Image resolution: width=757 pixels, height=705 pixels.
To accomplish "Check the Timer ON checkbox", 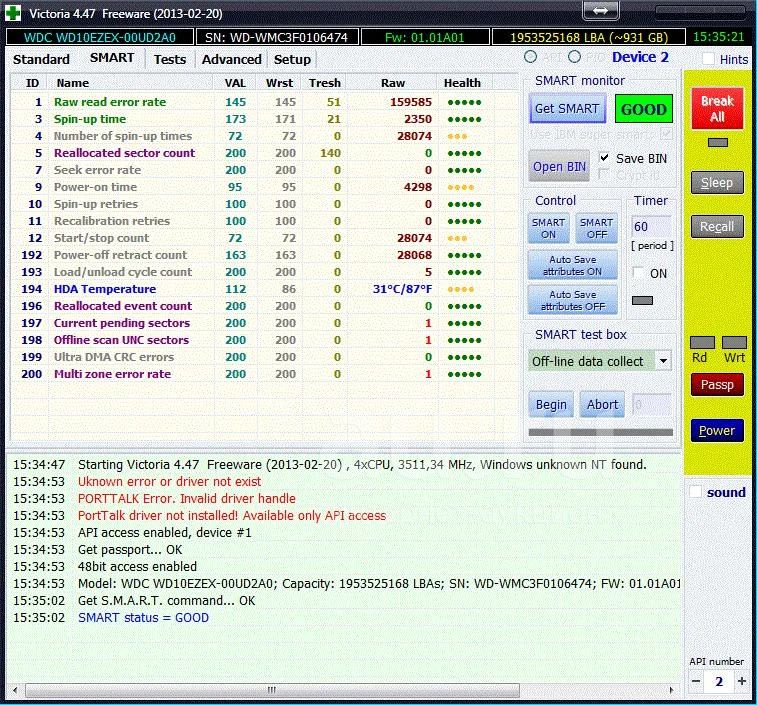I will [638, 273].
